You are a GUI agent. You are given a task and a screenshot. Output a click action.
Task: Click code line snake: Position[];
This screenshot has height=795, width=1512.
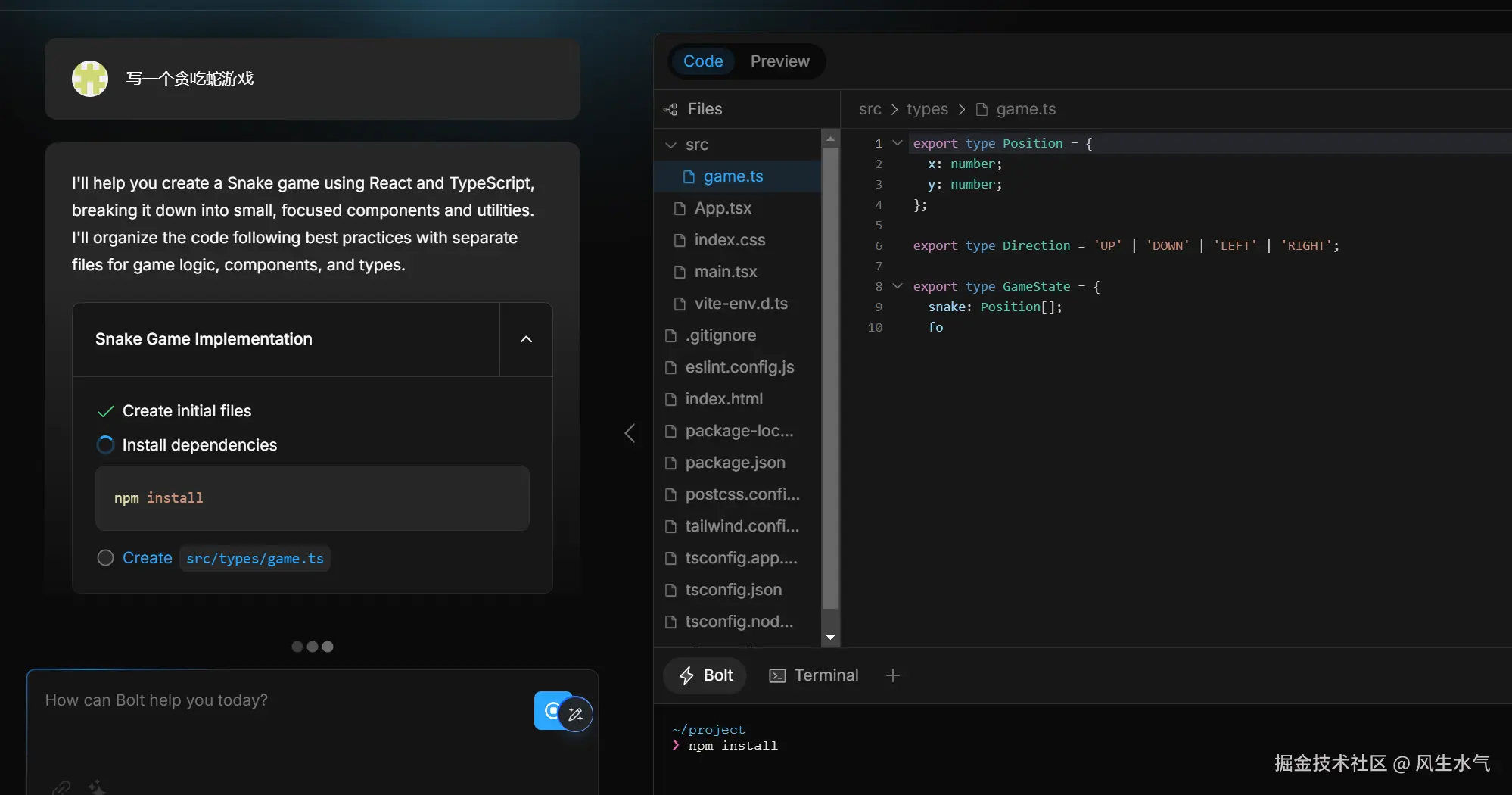tap(995, 307)
